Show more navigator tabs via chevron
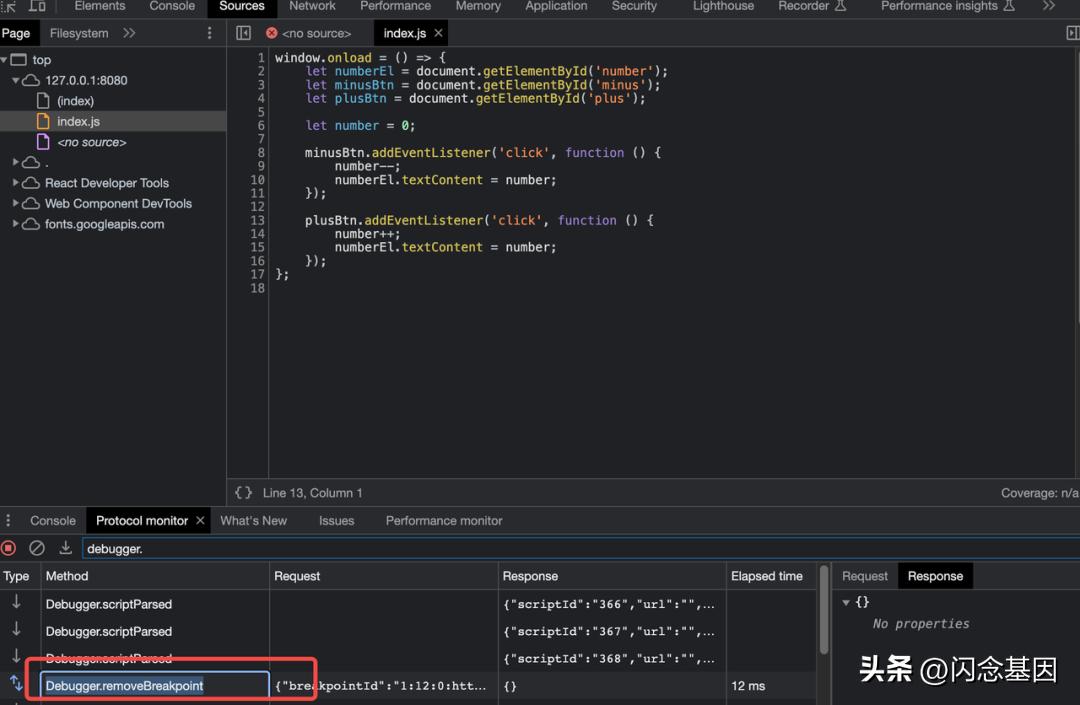This screenshot has width=1080, height=705. (129, 33)
